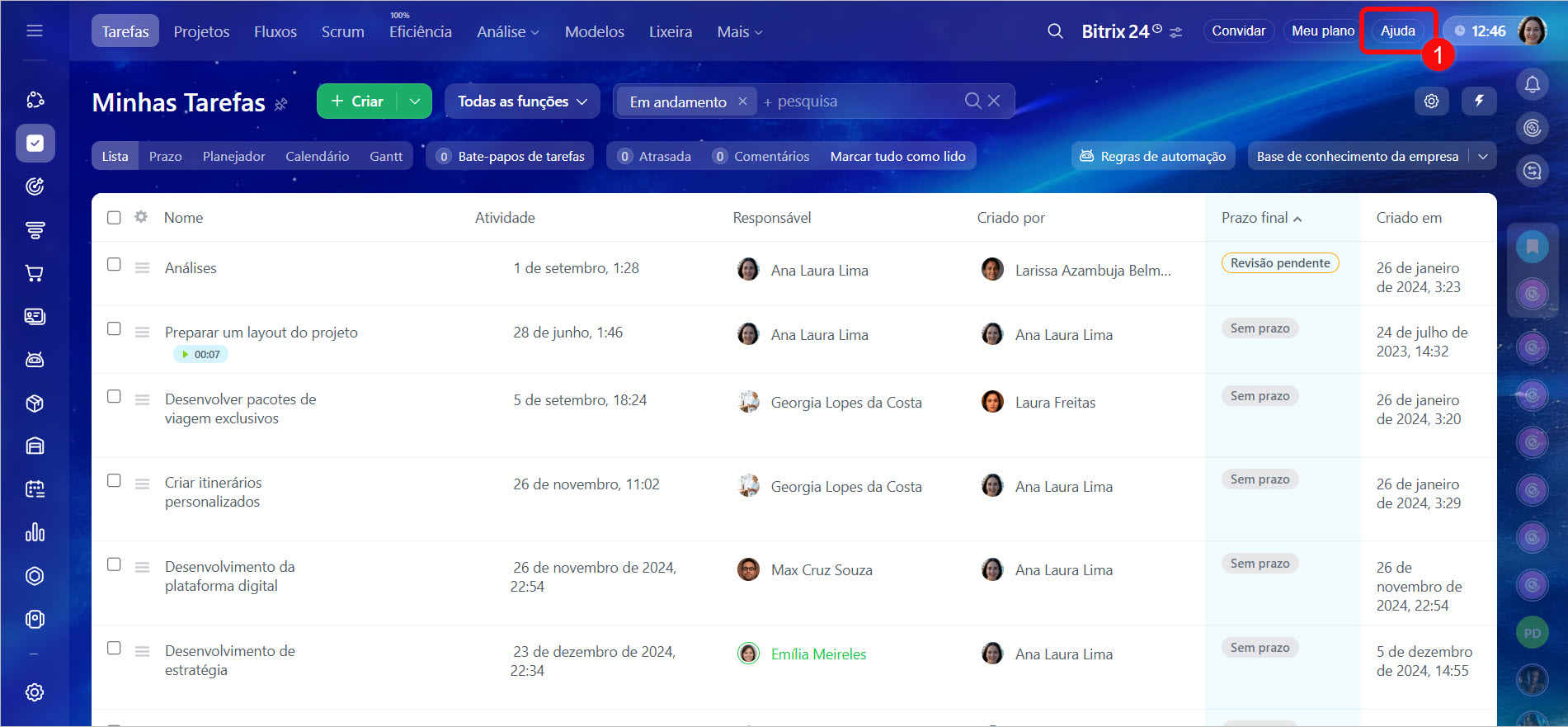Open Regras de automação
This screenshot has height=727, width=1568.
[x=1153, y=156]
